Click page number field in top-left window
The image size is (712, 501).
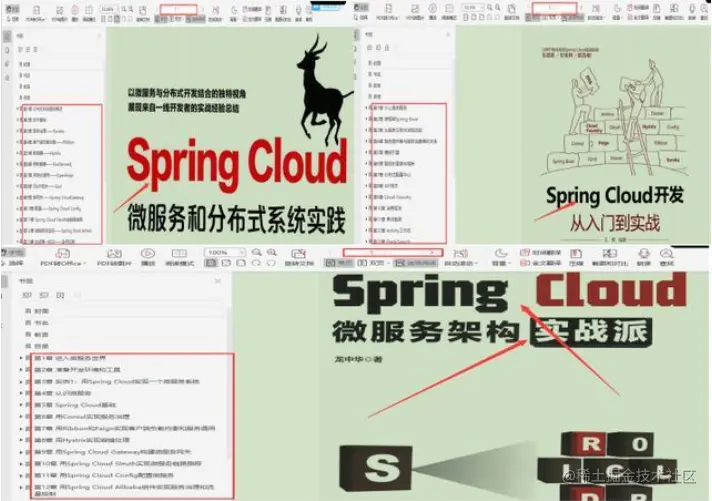click(178, 9)
